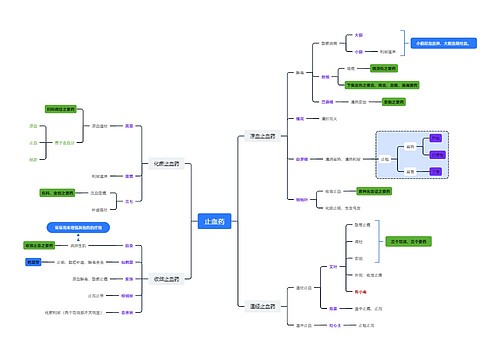Click the green 三个功效，三个要药 tag
The width and height of the screenshot is (500, 360).
(409, 241)
